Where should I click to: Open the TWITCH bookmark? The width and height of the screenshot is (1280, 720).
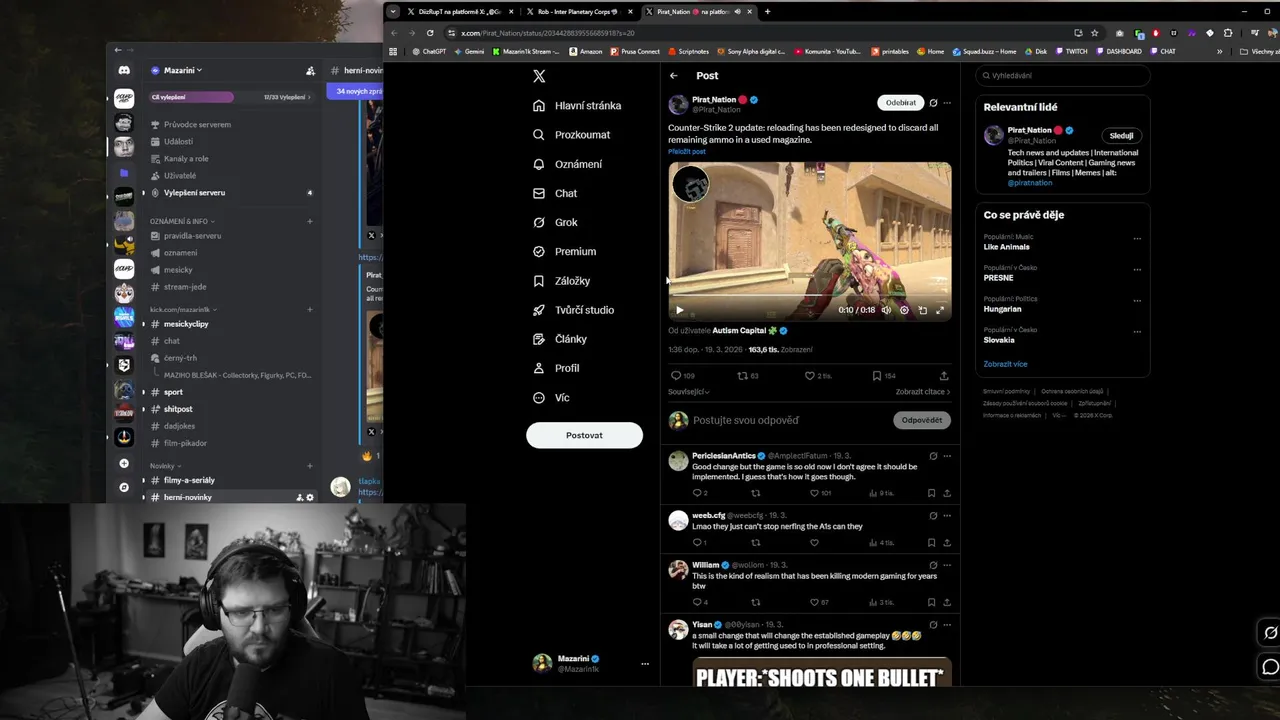coord(1070,51)
